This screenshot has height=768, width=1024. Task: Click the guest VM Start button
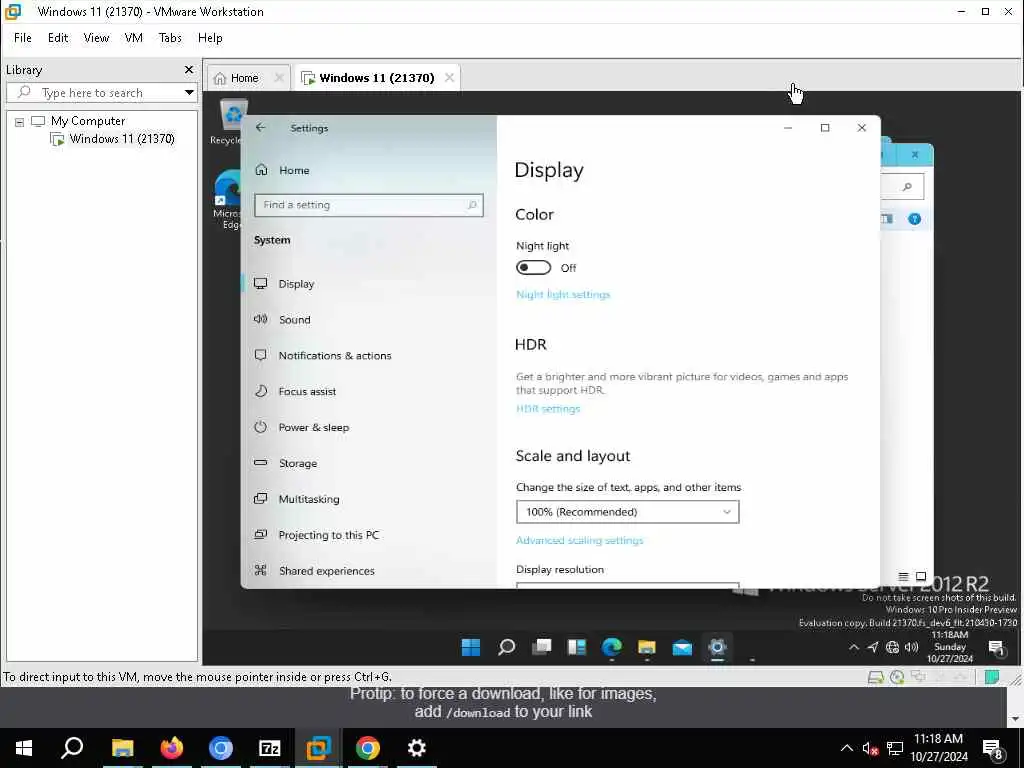[x=471, y=647]
